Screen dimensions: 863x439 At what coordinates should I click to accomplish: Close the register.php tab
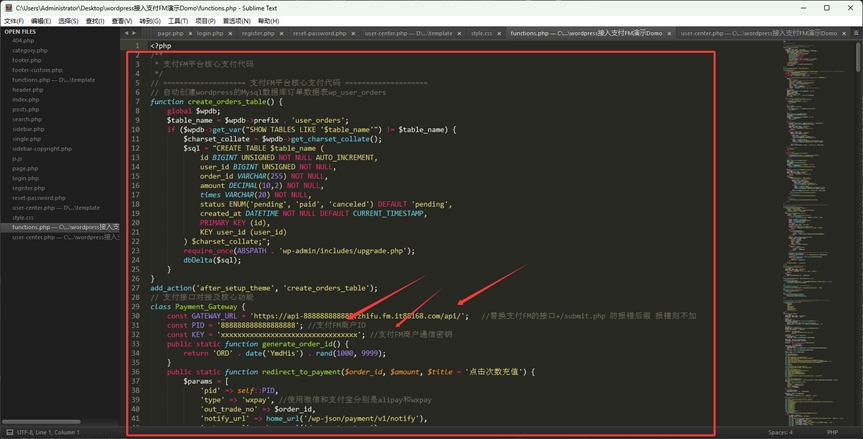(281, 34)
